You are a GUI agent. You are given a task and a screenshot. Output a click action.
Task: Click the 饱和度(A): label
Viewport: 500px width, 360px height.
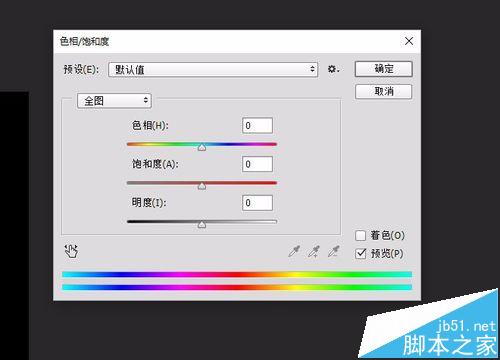point(155,164)
